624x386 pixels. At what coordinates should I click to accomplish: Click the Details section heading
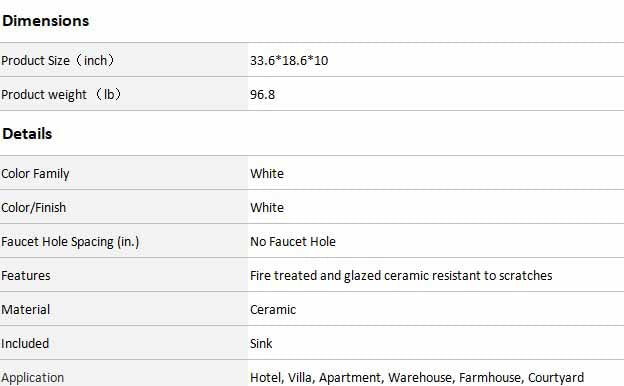click(27, 134)
